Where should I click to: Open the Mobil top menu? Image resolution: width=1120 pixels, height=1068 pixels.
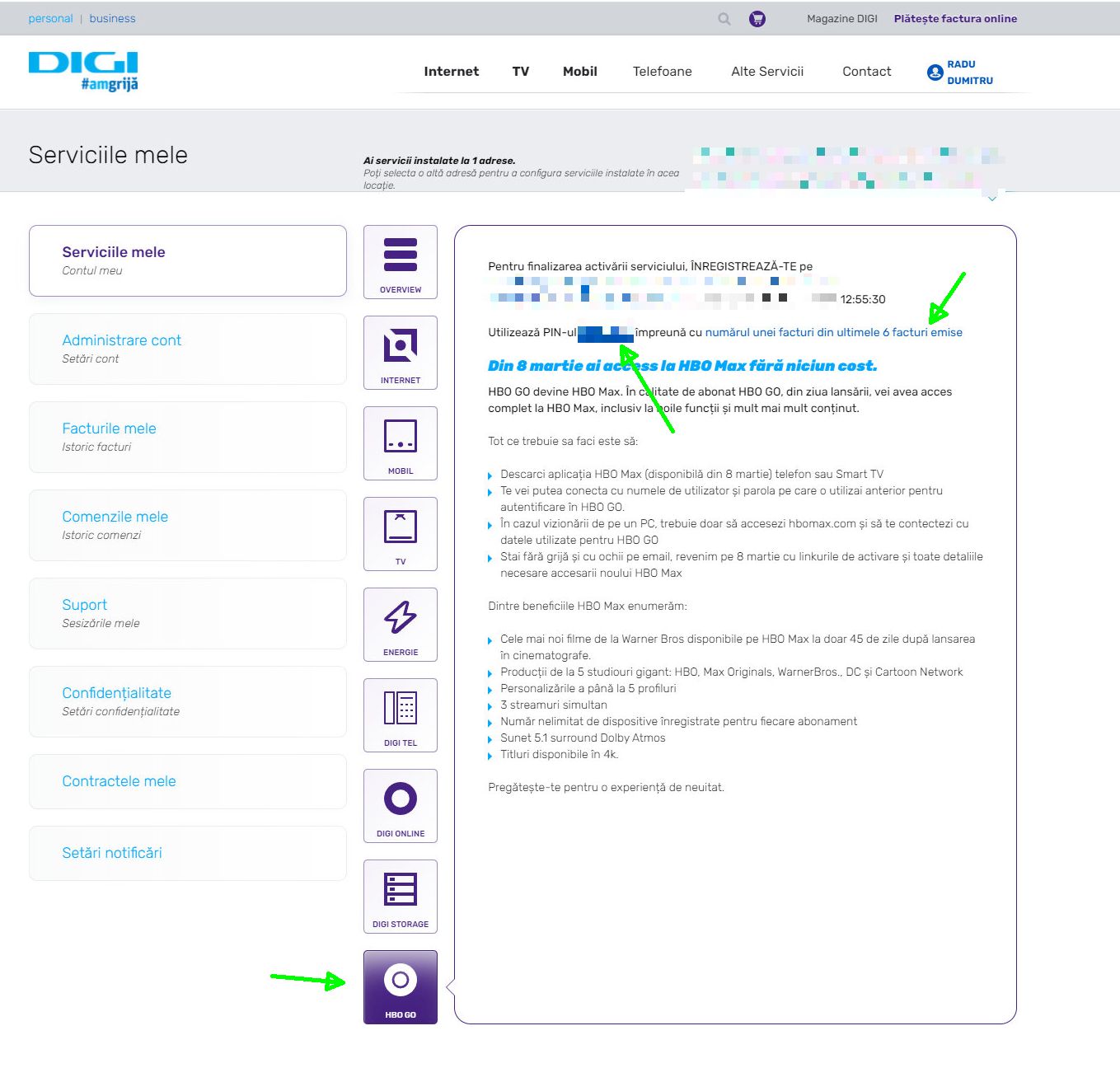coord(580,72)
